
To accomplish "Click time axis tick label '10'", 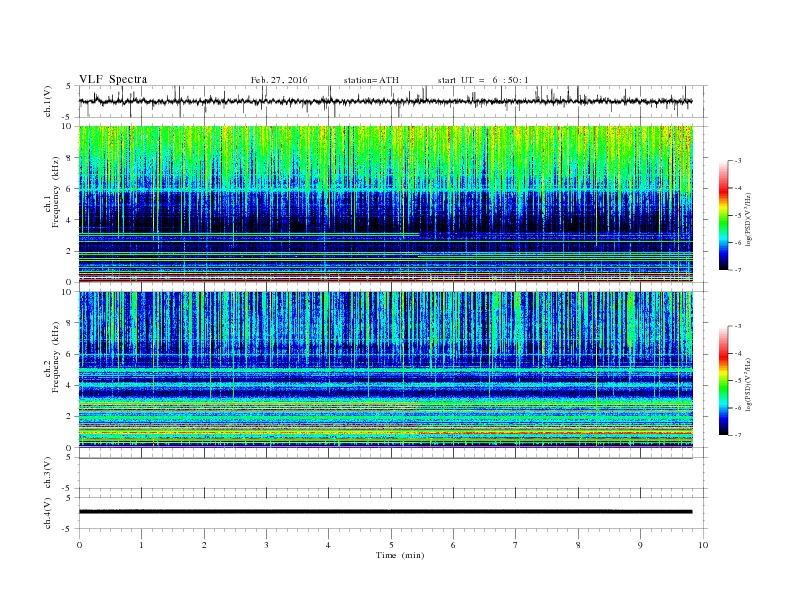I will click(703, 545).
